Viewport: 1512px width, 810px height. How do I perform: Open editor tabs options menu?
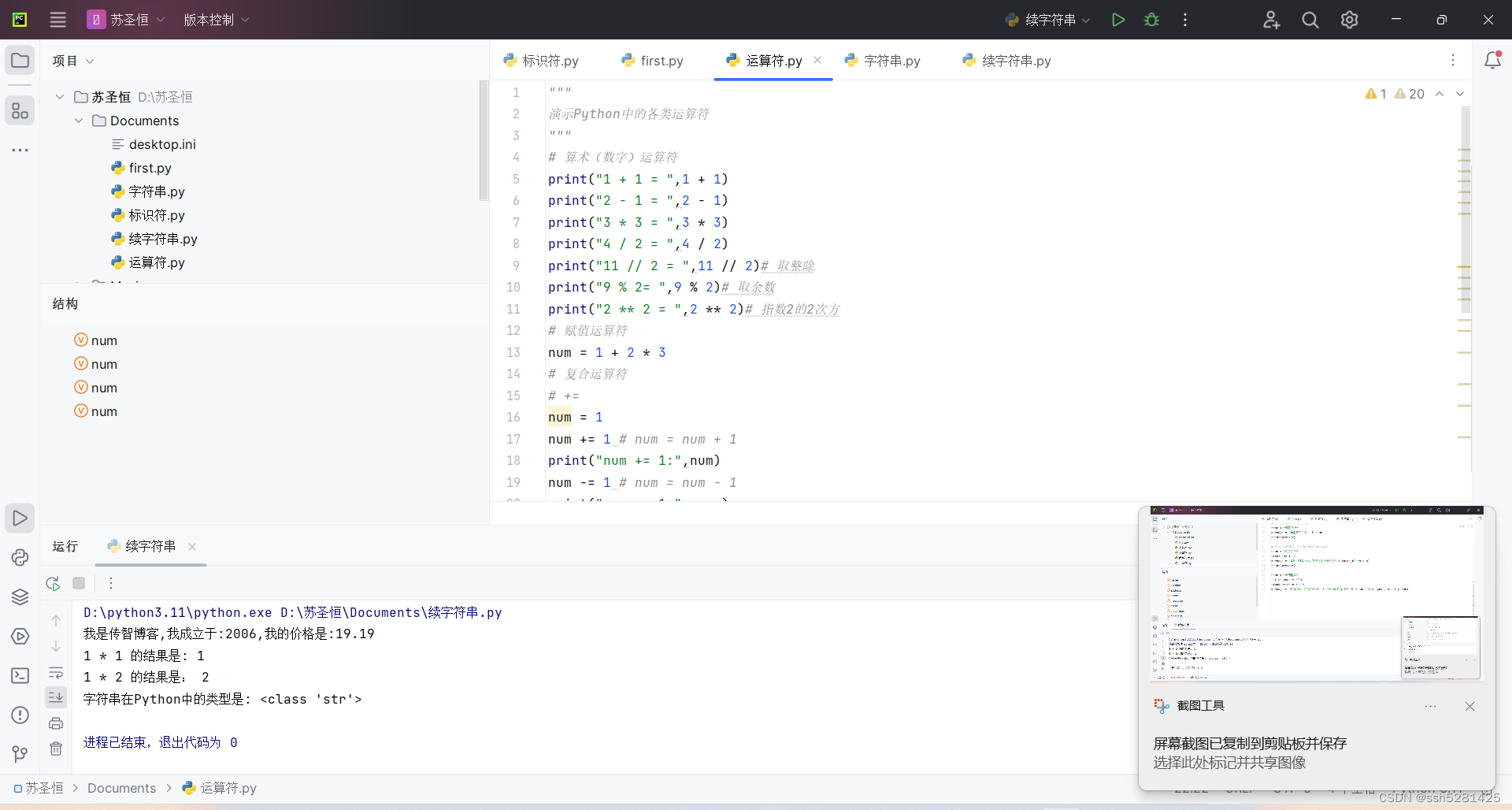tap(1453, 60)
